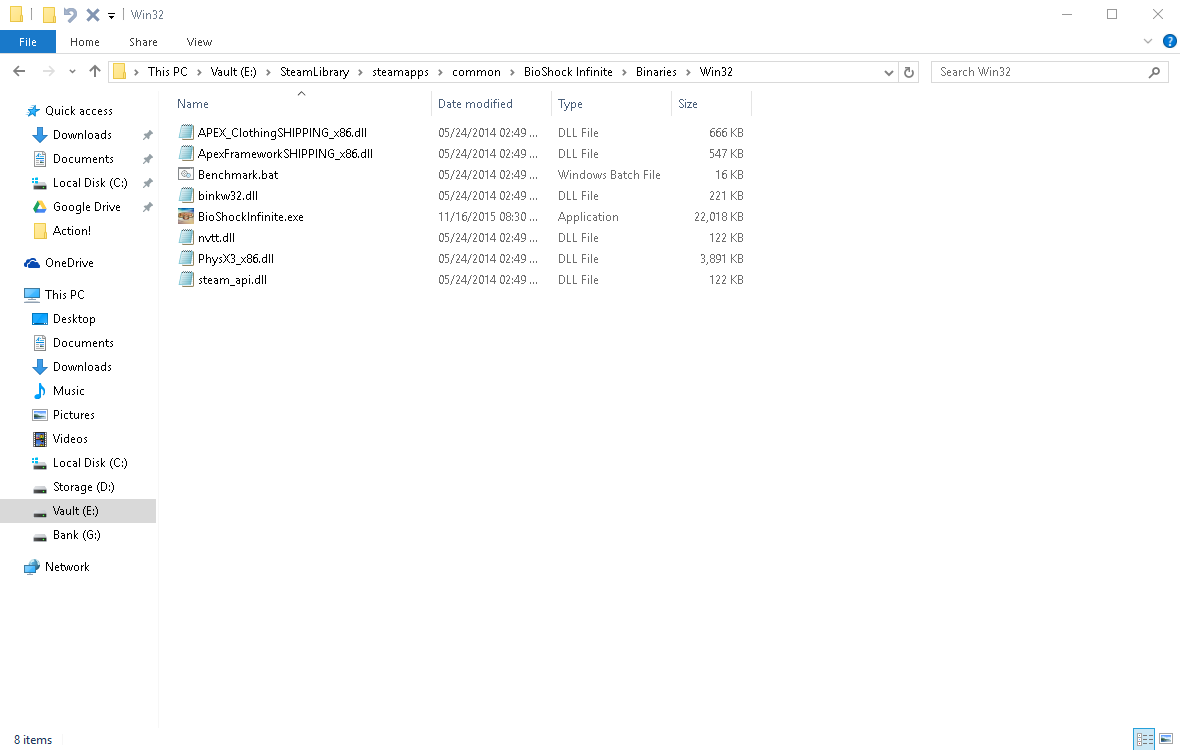Select ApexFrameworkSHIPPING_x86.dll file
Viewport: 1180px width, 750px height.
[285, 153]
